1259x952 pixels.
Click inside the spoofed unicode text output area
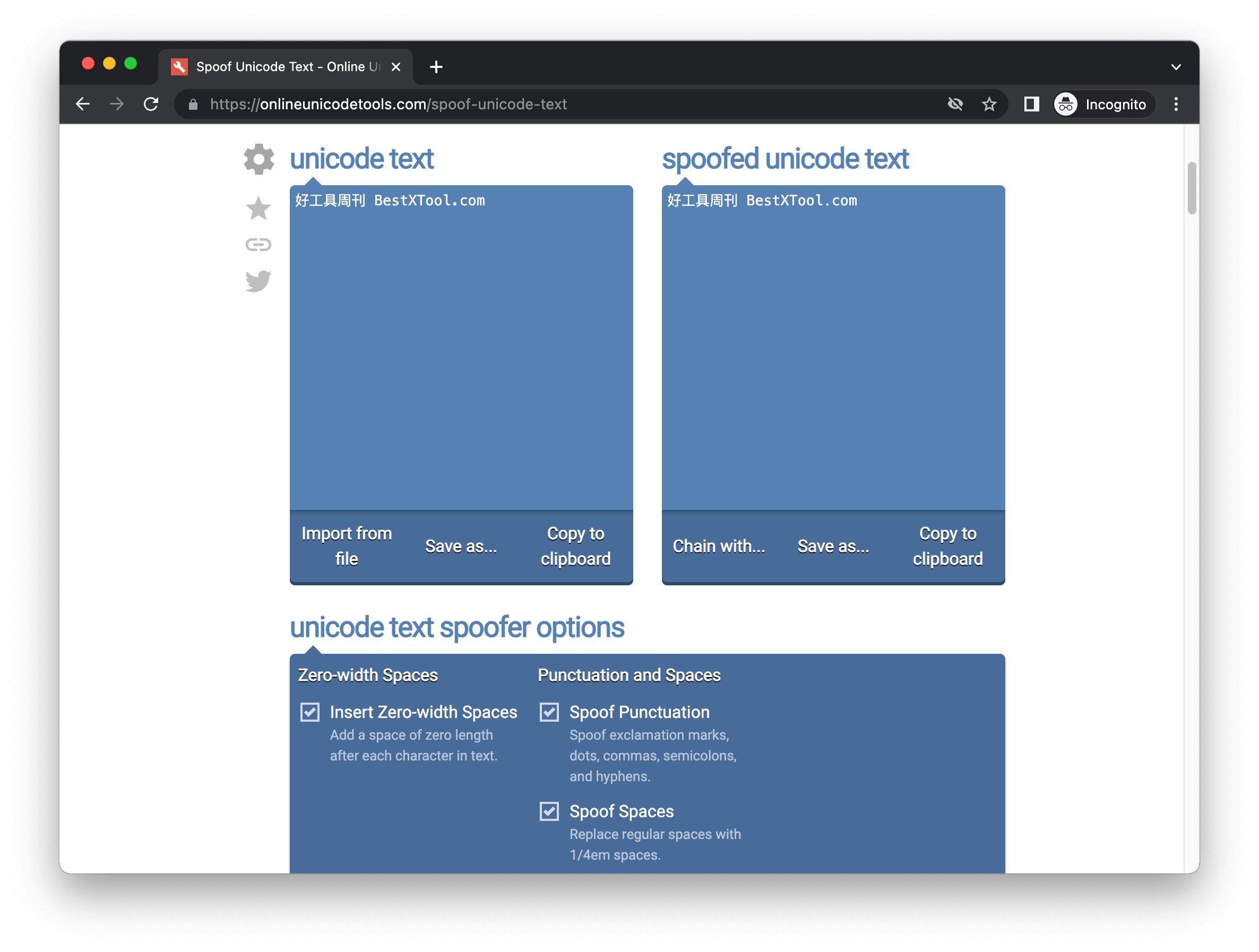(833, 347)
